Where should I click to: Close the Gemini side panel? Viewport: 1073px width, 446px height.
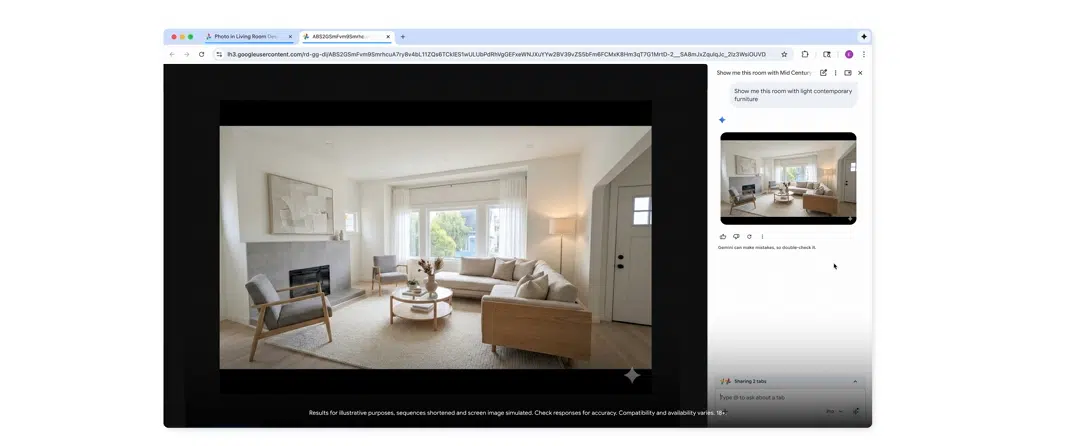860,73
